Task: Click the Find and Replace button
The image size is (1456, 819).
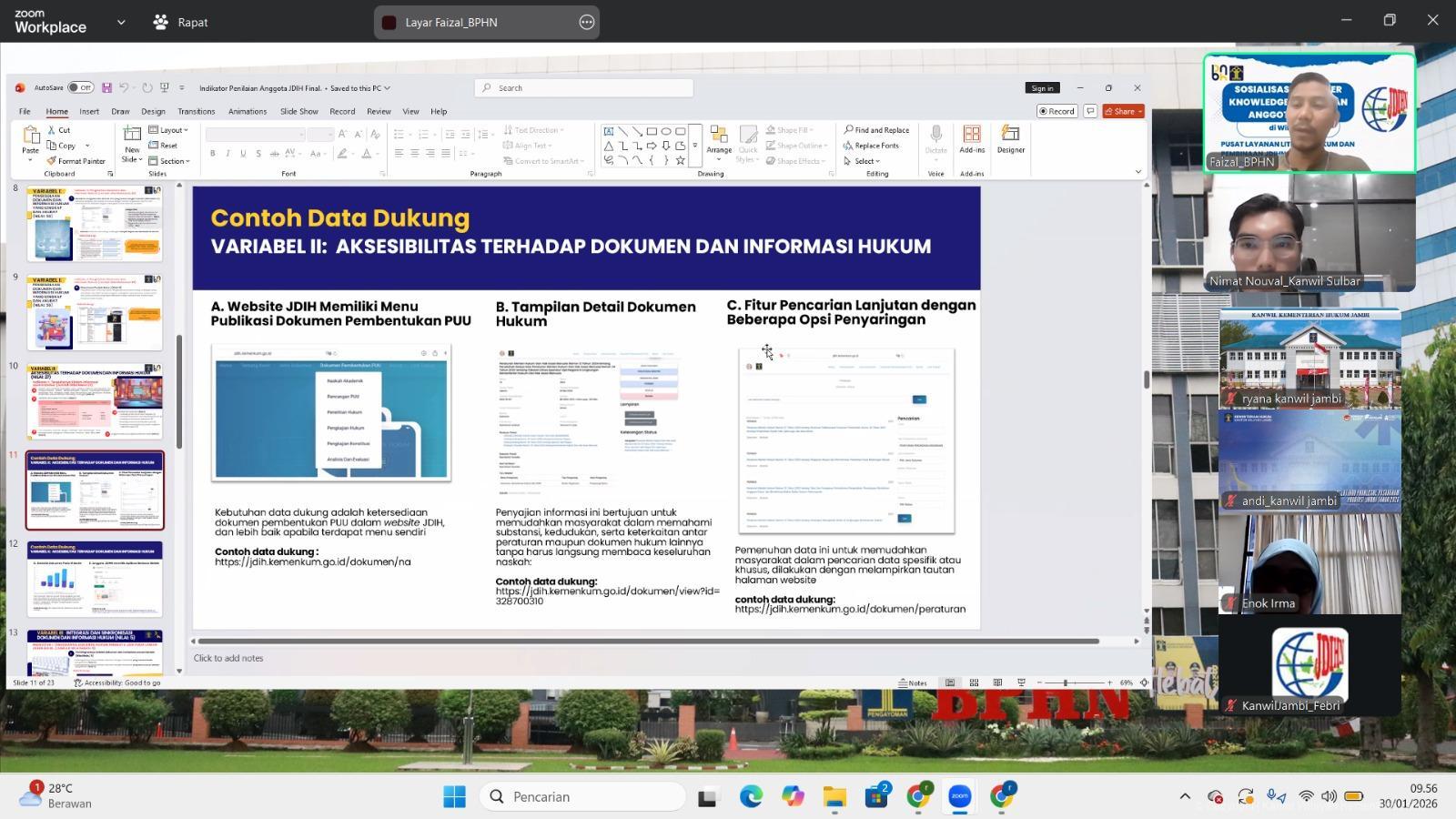Action: pos(876,130)
